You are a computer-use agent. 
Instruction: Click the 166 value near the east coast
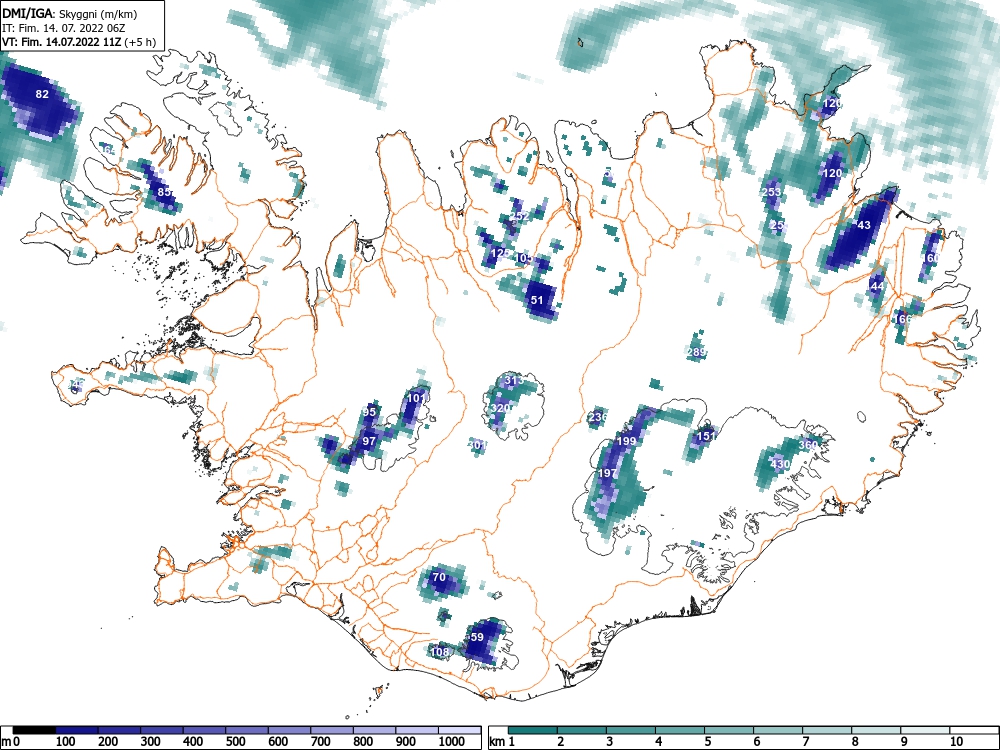pyautogui.click(x=903, y=320)
